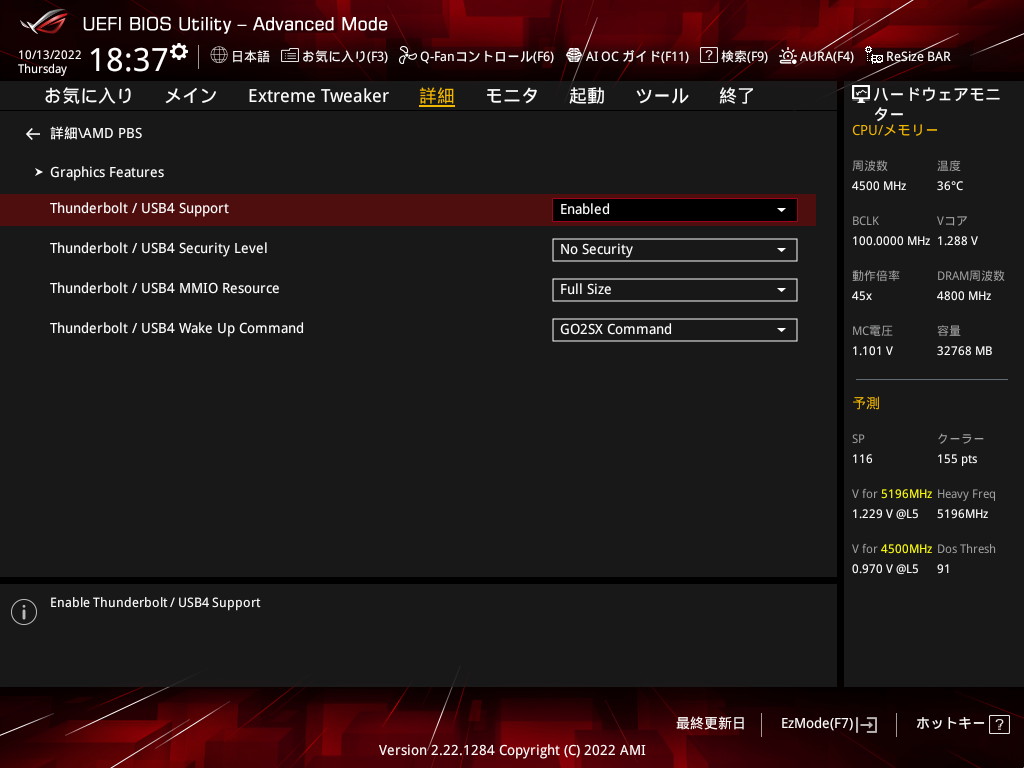
Task: Switch to the モニタ tab
Action: (511, 96)
